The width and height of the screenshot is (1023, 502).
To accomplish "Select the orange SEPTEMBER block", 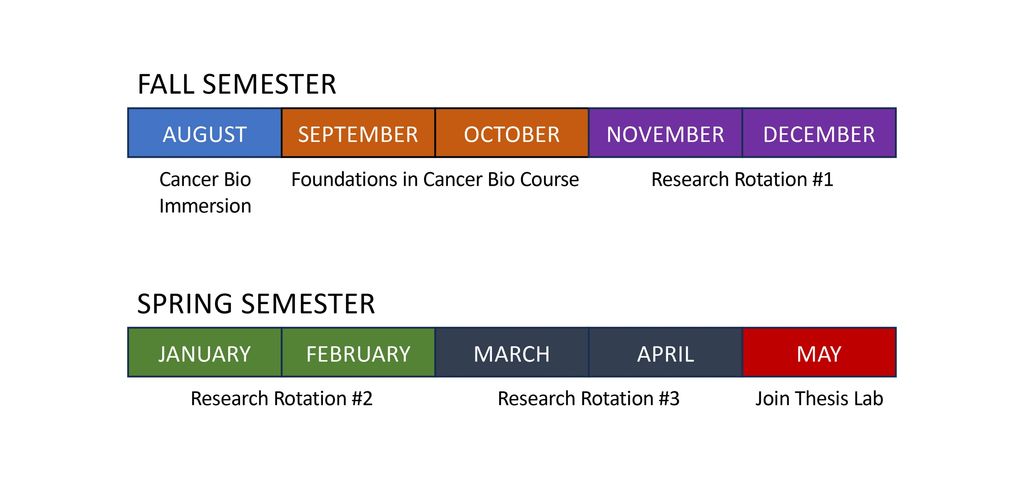I will click(x=358, y=133).
